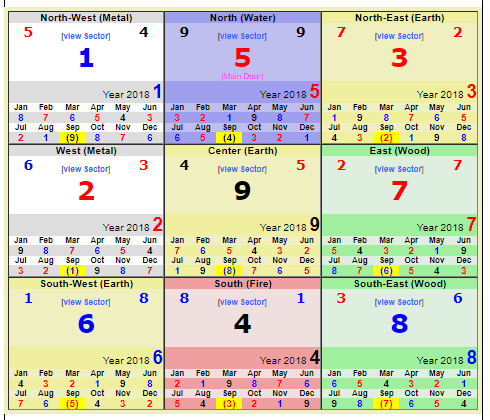490x420 pixels.
Task: Open view sector link in North-East (Earth)
Action: click(x=399, y=36)
